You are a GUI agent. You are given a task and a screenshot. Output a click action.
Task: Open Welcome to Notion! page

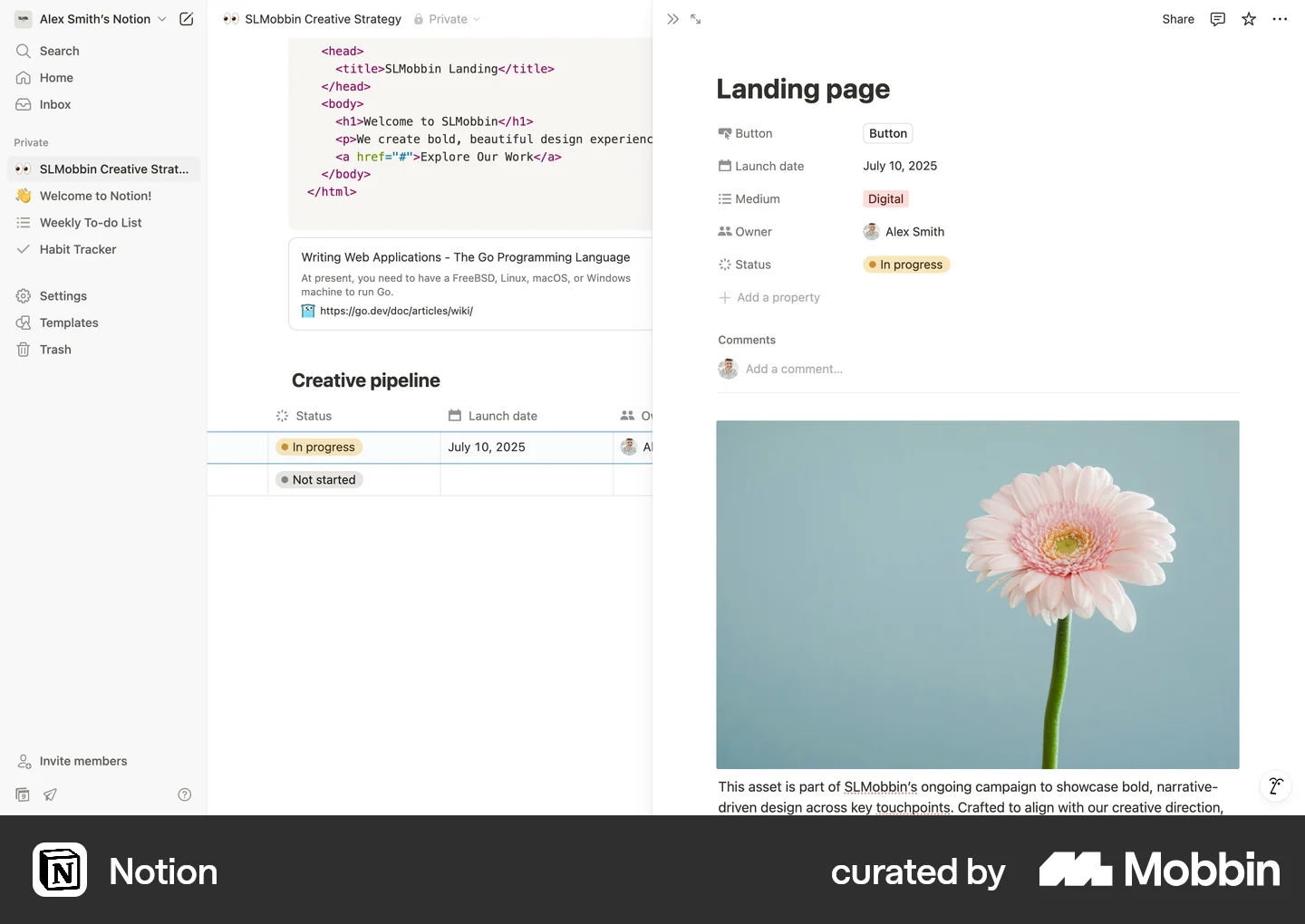click(x=103, y=196)
